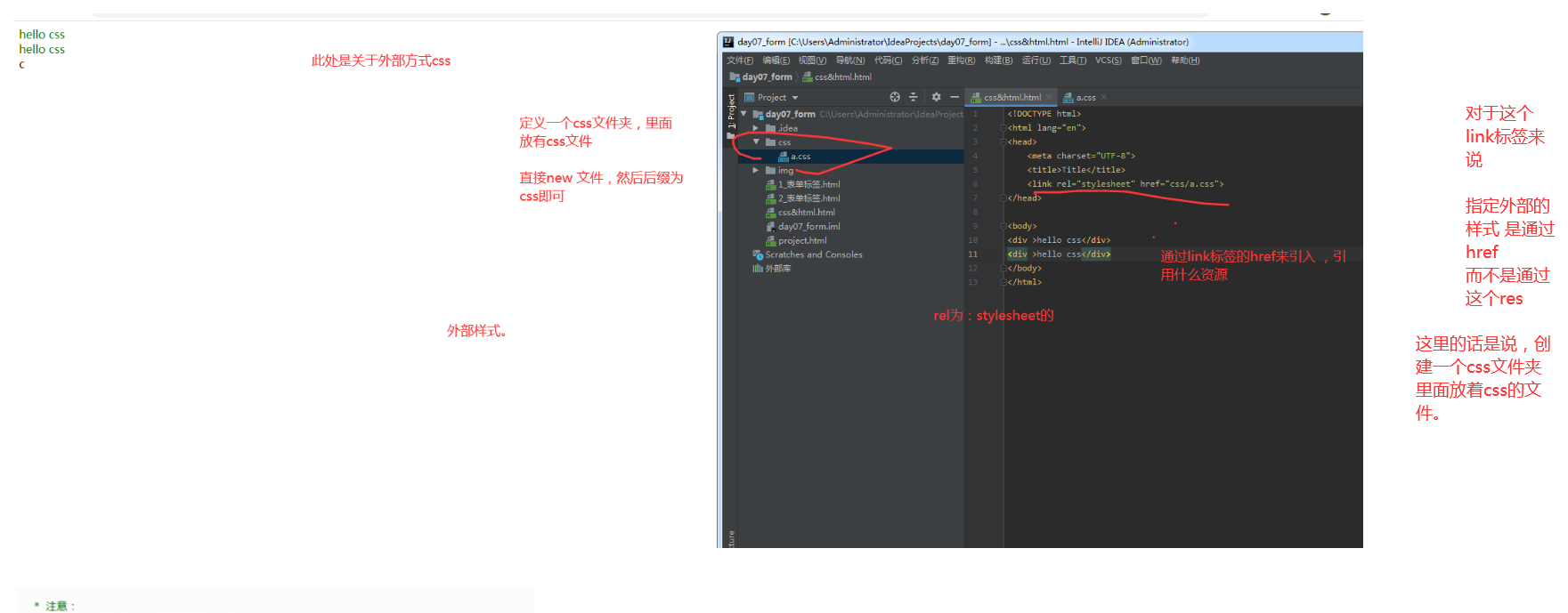
Task: Collapse the day07_form root node arrow
Action: [x=744, y=114]
